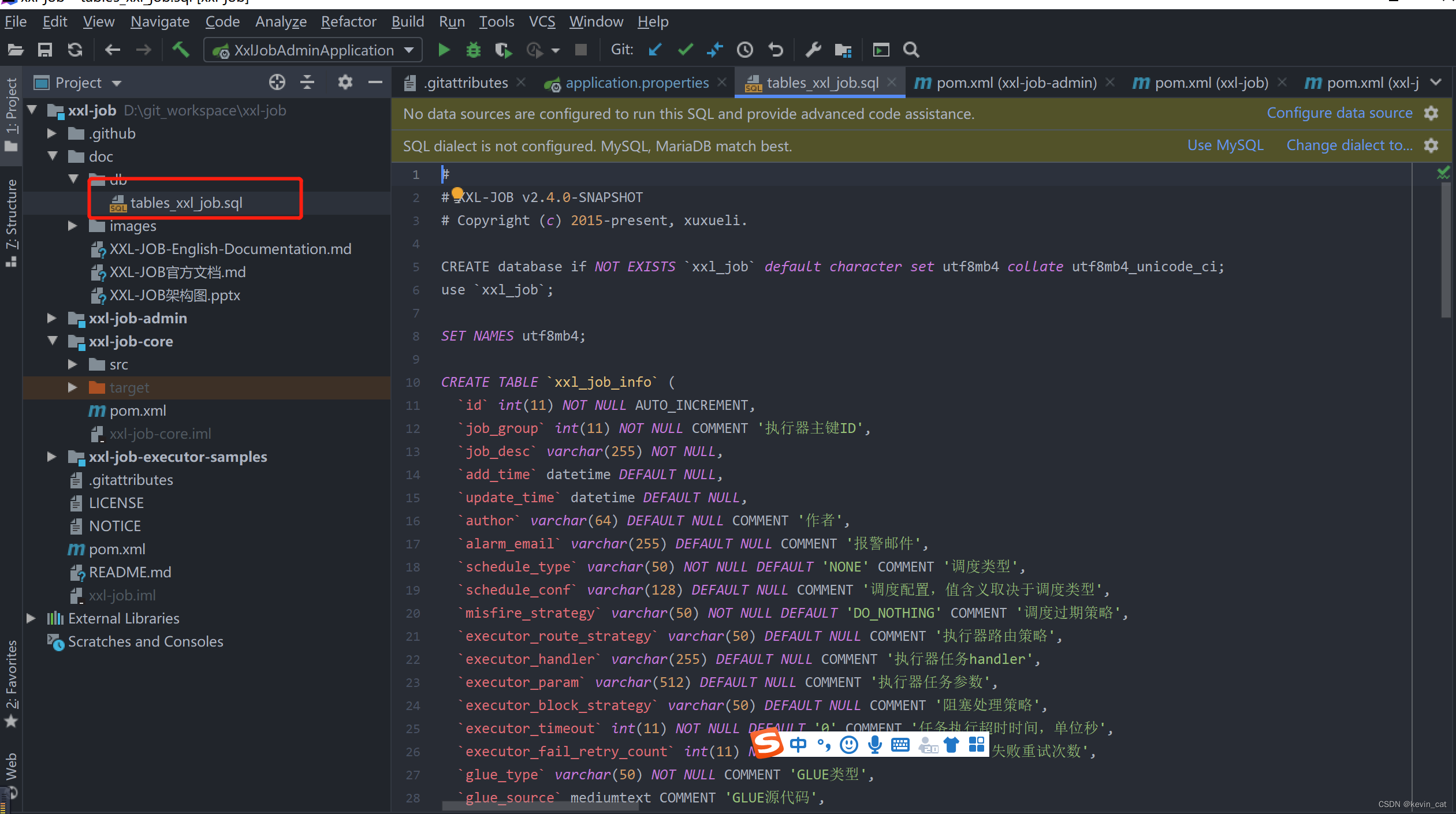Toggle the Structure tool window
The width and height of the screenshot is (1456, 814).
coord(12,223)
